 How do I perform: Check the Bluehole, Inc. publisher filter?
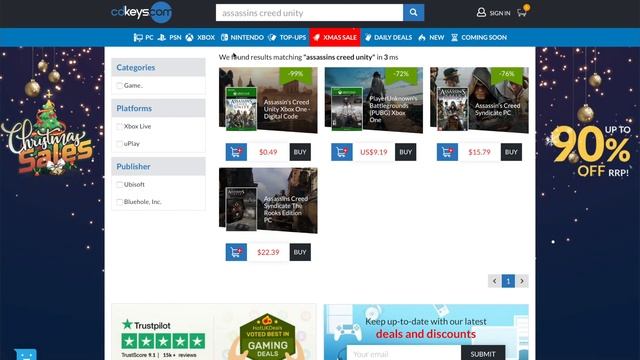119,202
